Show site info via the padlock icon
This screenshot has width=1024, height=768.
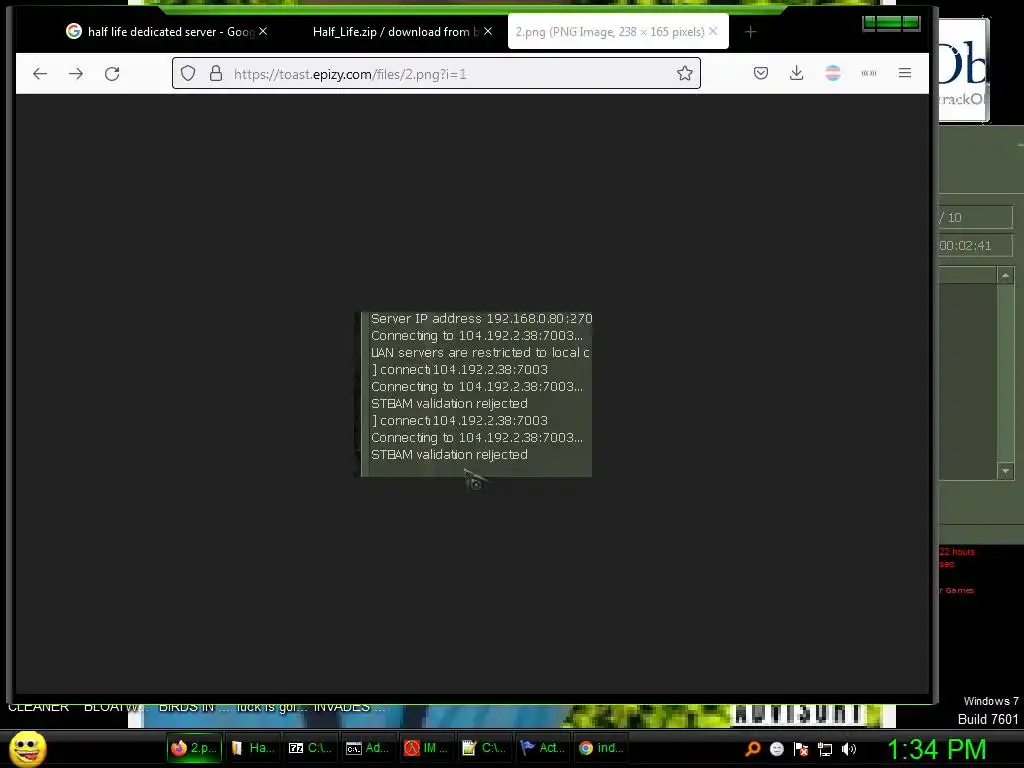pos(216,74)
